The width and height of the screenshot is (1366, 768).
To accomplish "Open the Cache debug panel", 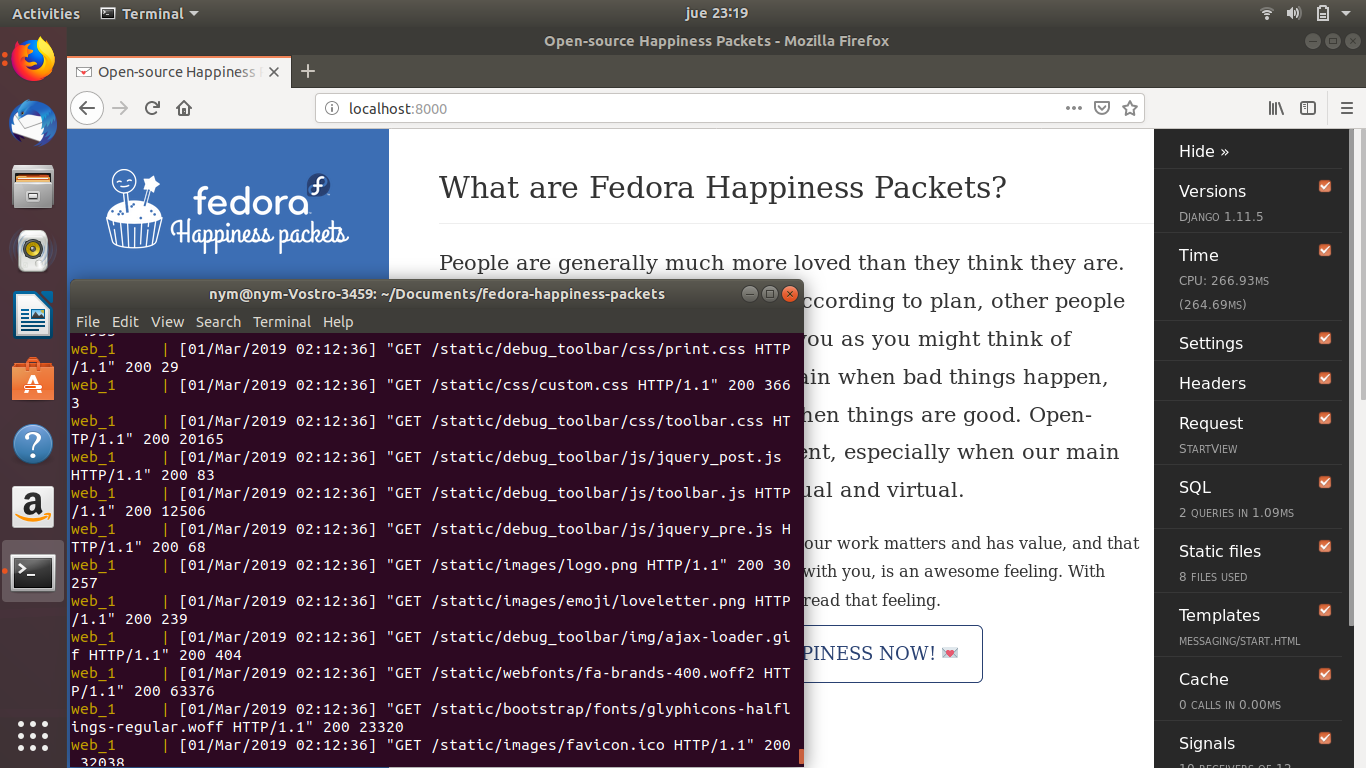I will pyautogui.click(x=1203, y=679).
